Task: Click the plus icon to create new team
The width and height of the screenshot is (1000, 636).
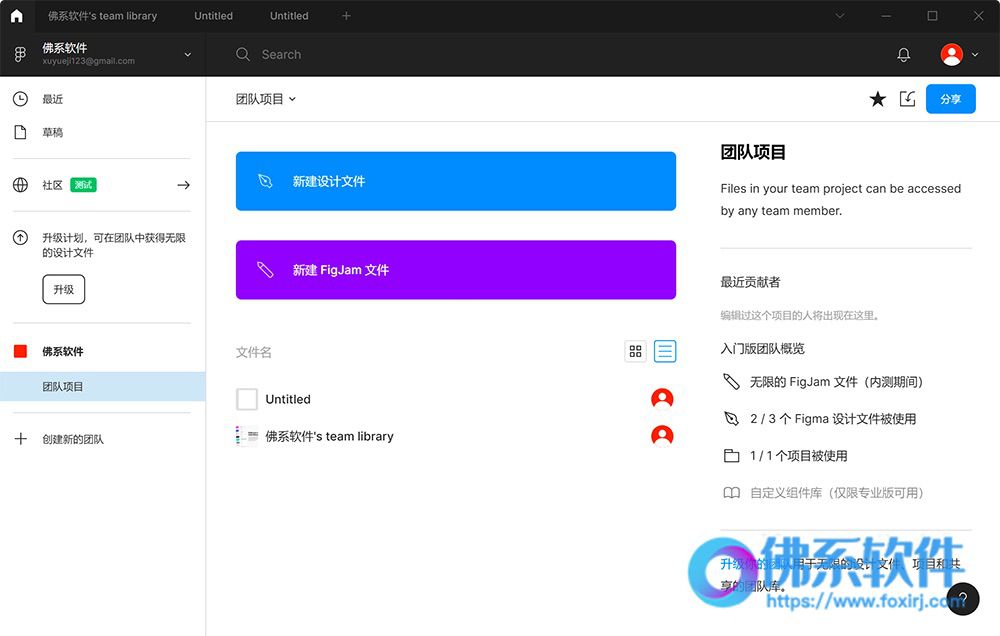Action: coord(20,439)
